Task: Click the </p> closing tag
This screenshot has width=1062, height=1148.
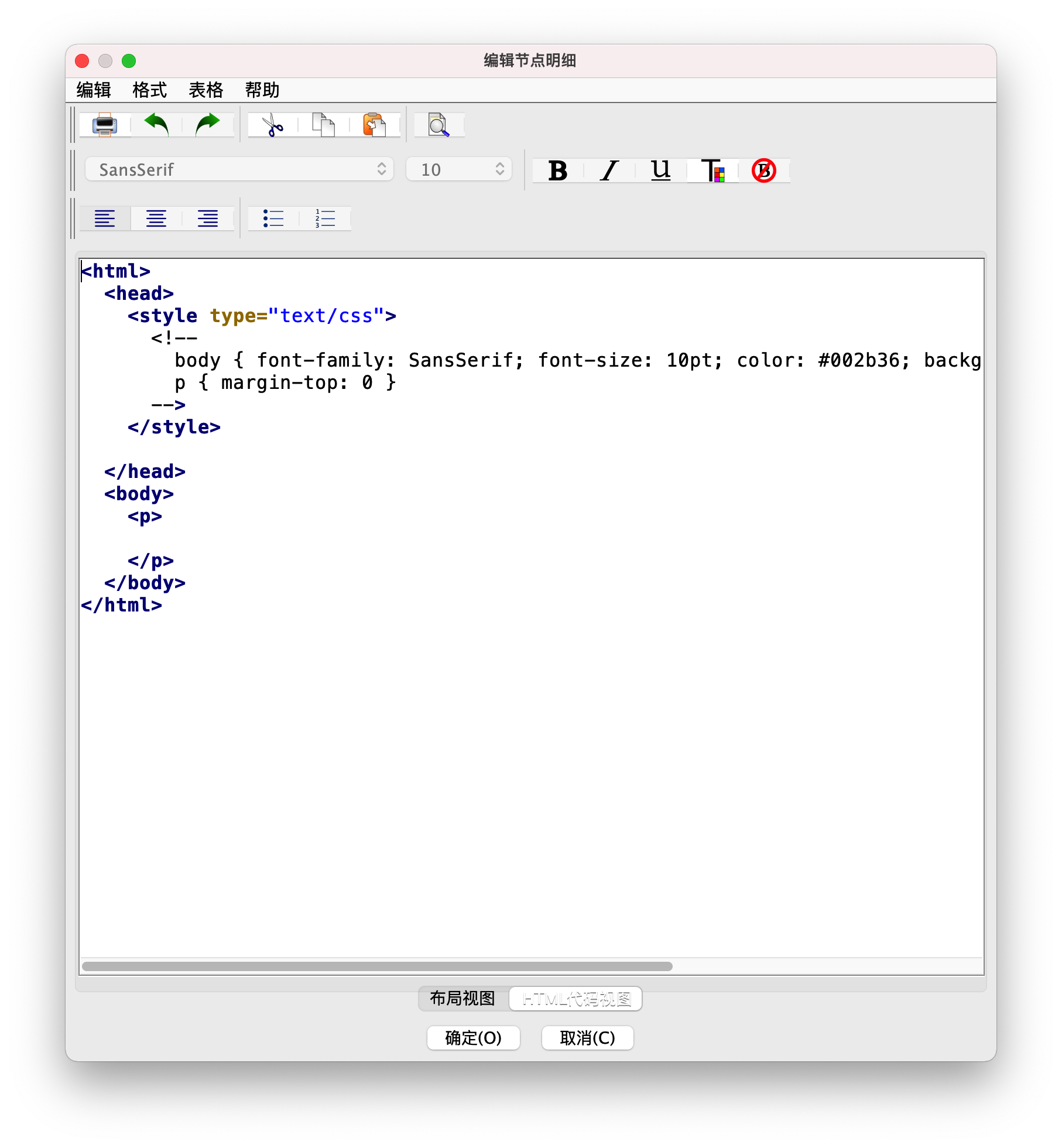Action: [151, 561]
